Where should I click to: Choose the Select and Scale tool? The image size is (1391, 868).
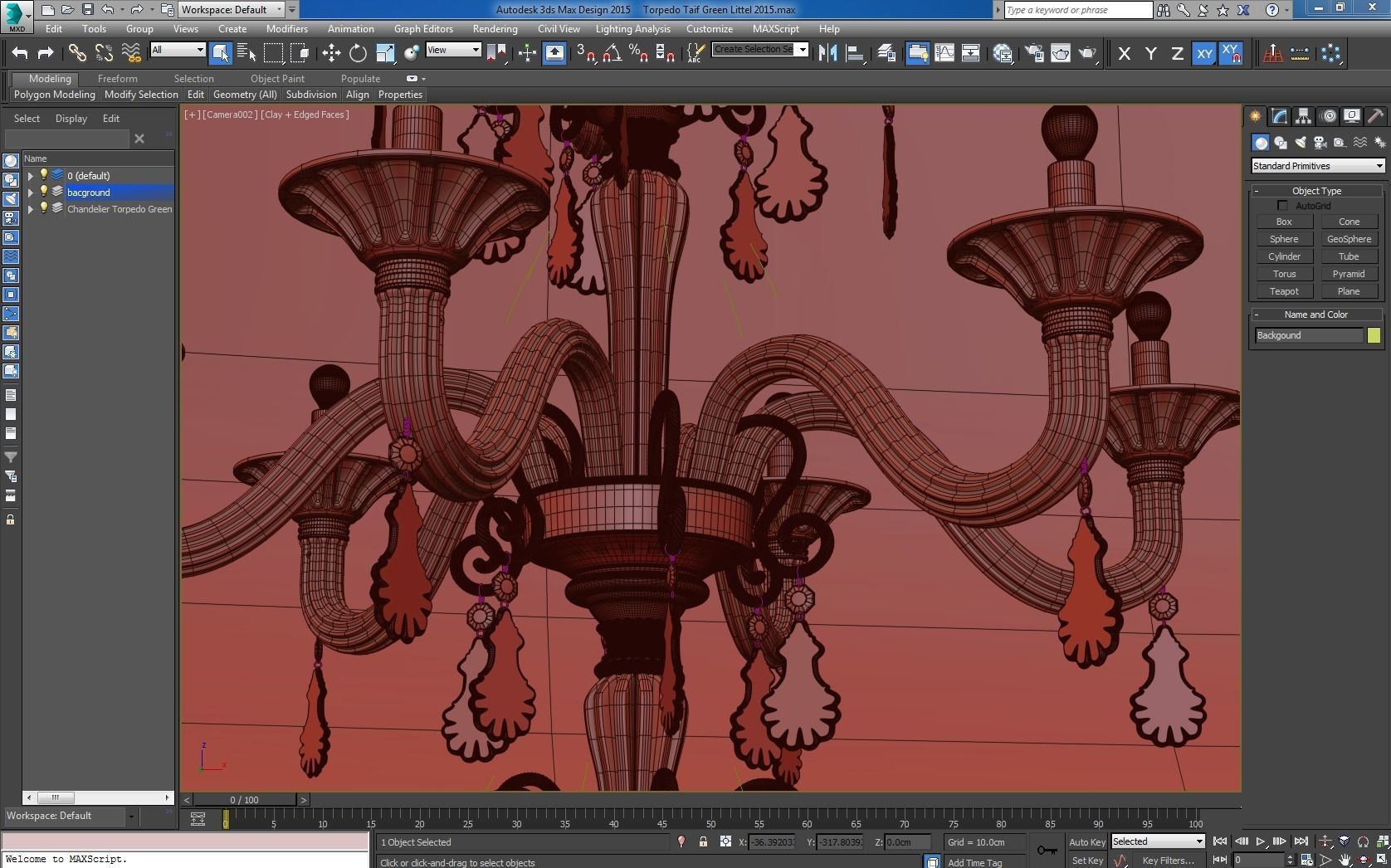(x=385, y=53)
